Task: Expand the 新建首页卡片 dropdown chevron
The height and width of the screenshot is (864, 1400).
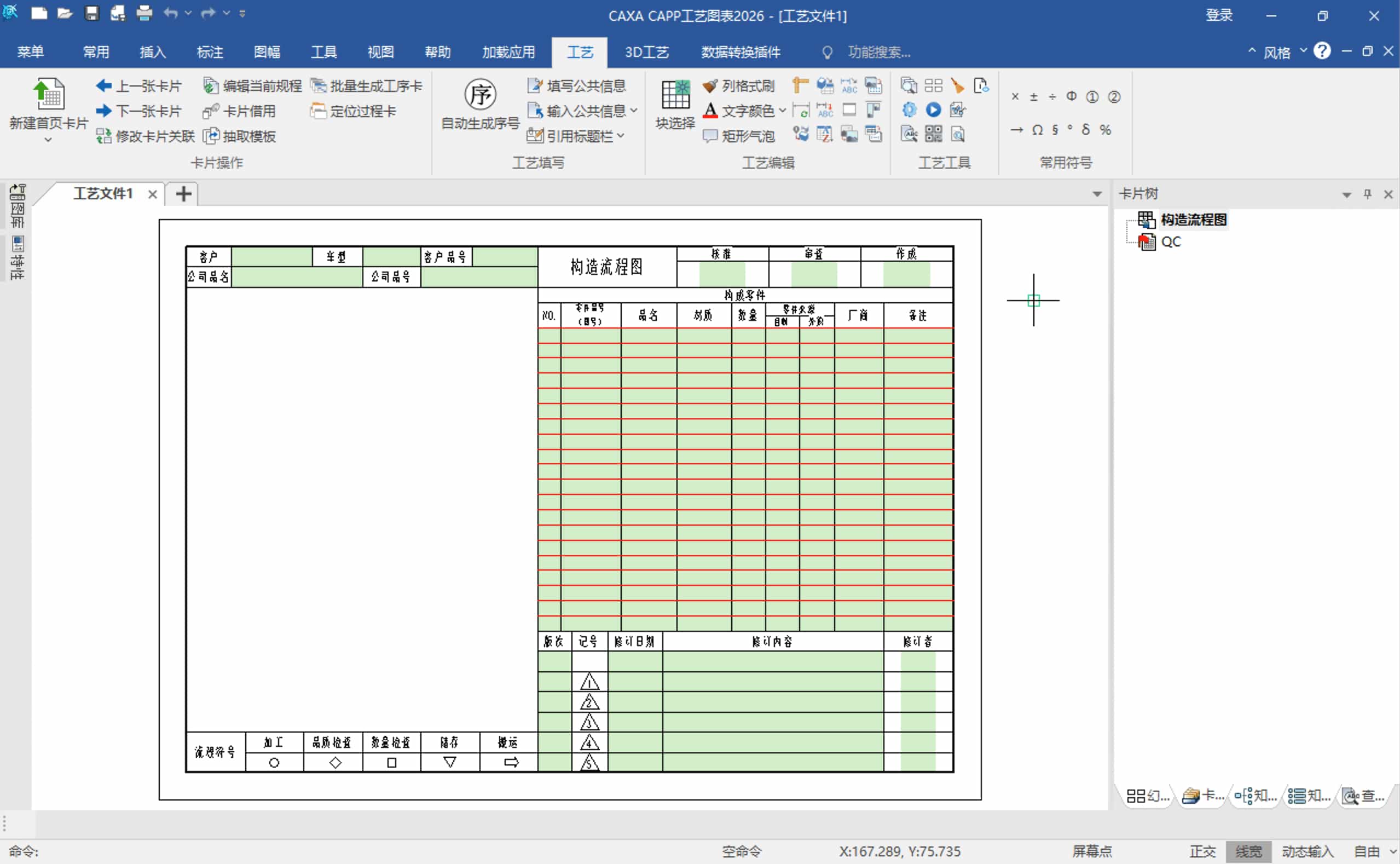Action: pos(48,139)
